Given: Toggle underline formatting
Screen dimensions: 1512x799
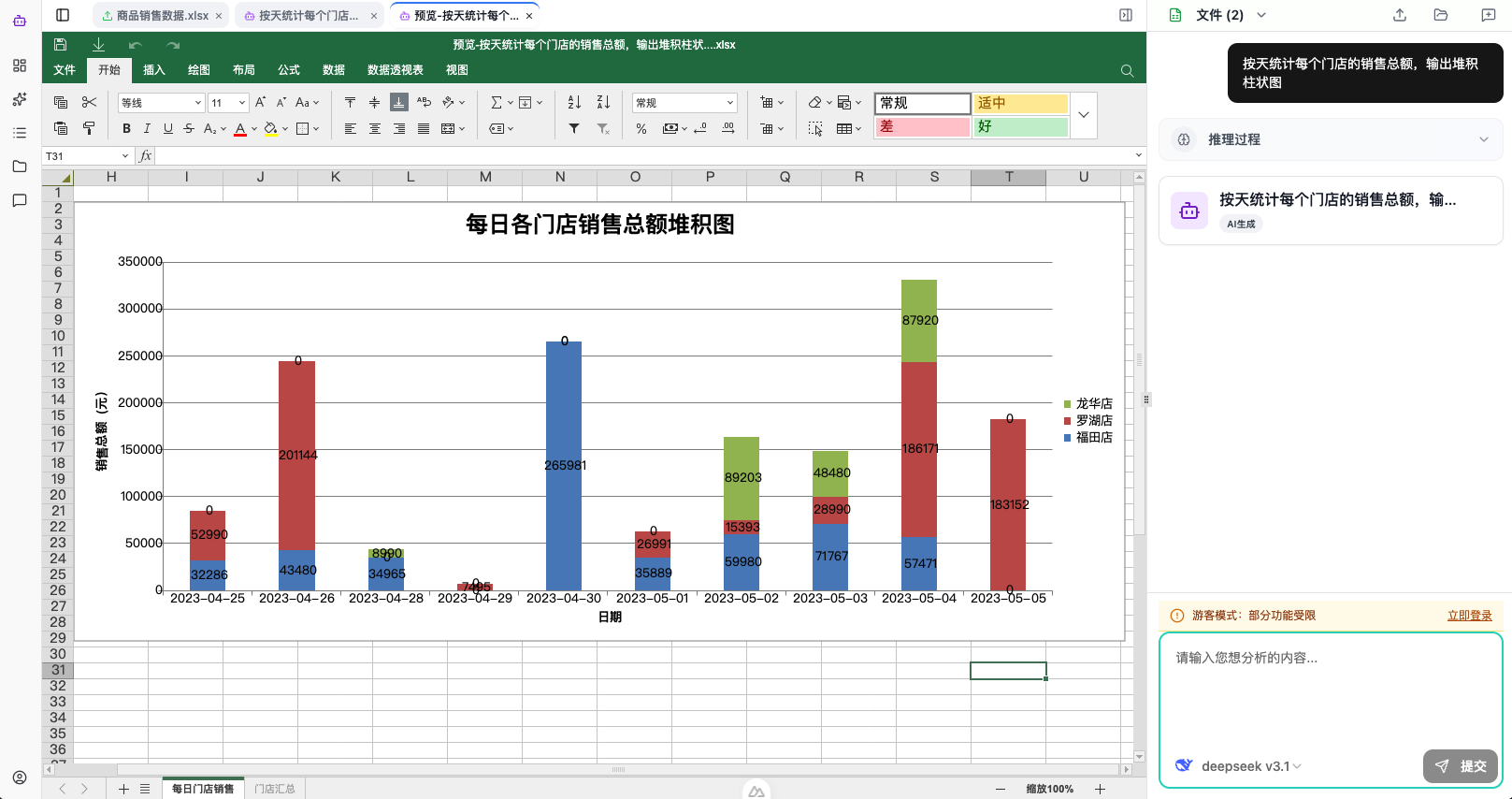Looking at the screenshot, I should tap(168, 128).
